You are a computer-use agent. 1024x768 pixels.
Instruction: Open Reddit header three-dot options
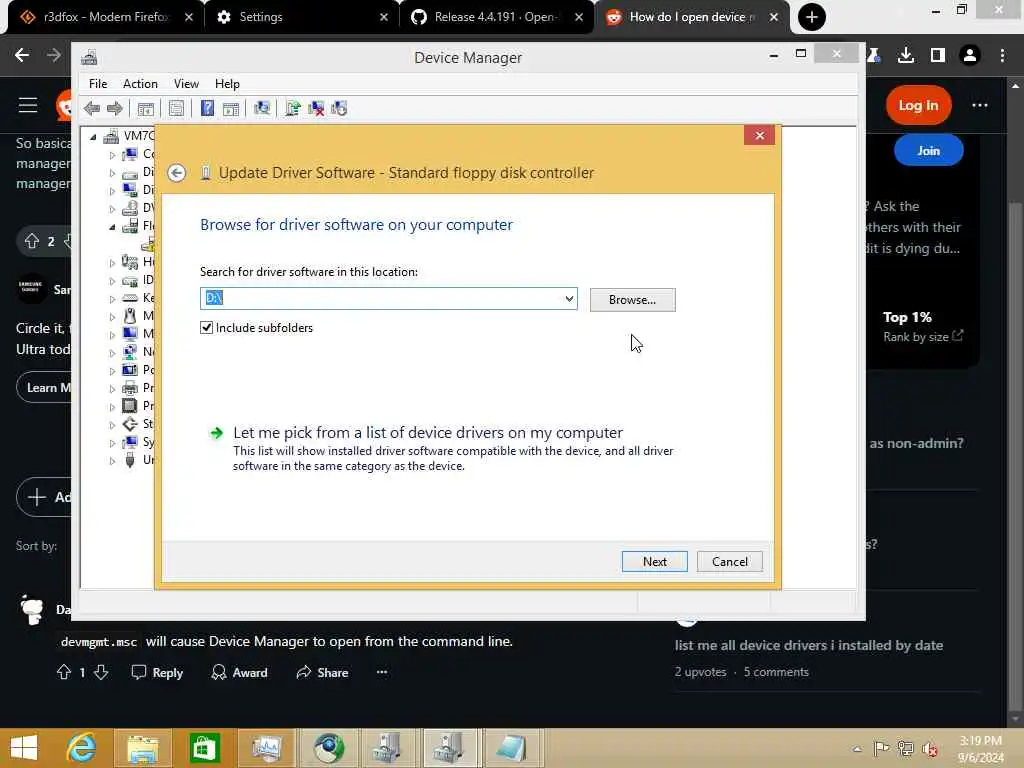980,105
